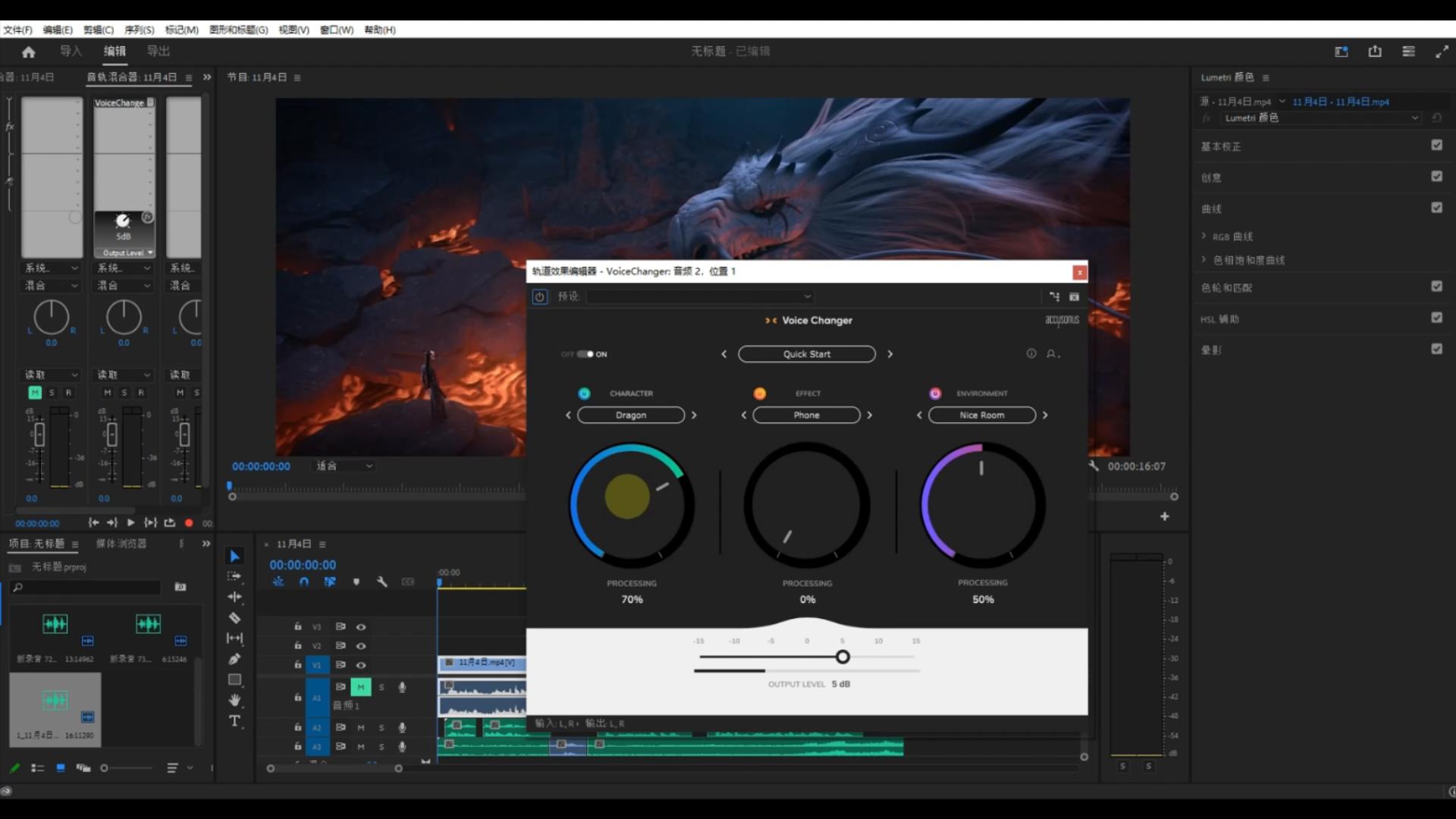This screenshot has width=1456, height=819.
Task: Click the record button in mixer
Action: [x=189, y=522]
